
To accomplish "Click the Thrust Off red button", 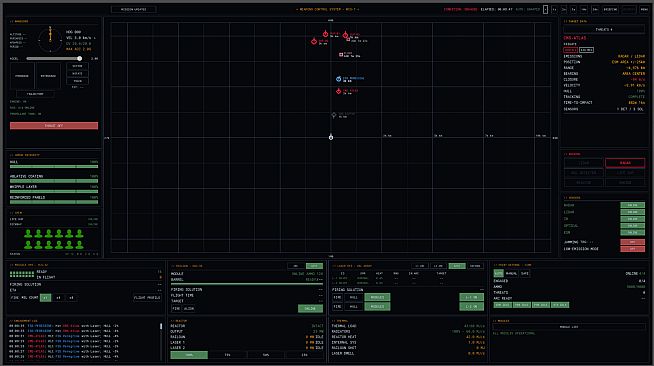I will coord(54,125).
